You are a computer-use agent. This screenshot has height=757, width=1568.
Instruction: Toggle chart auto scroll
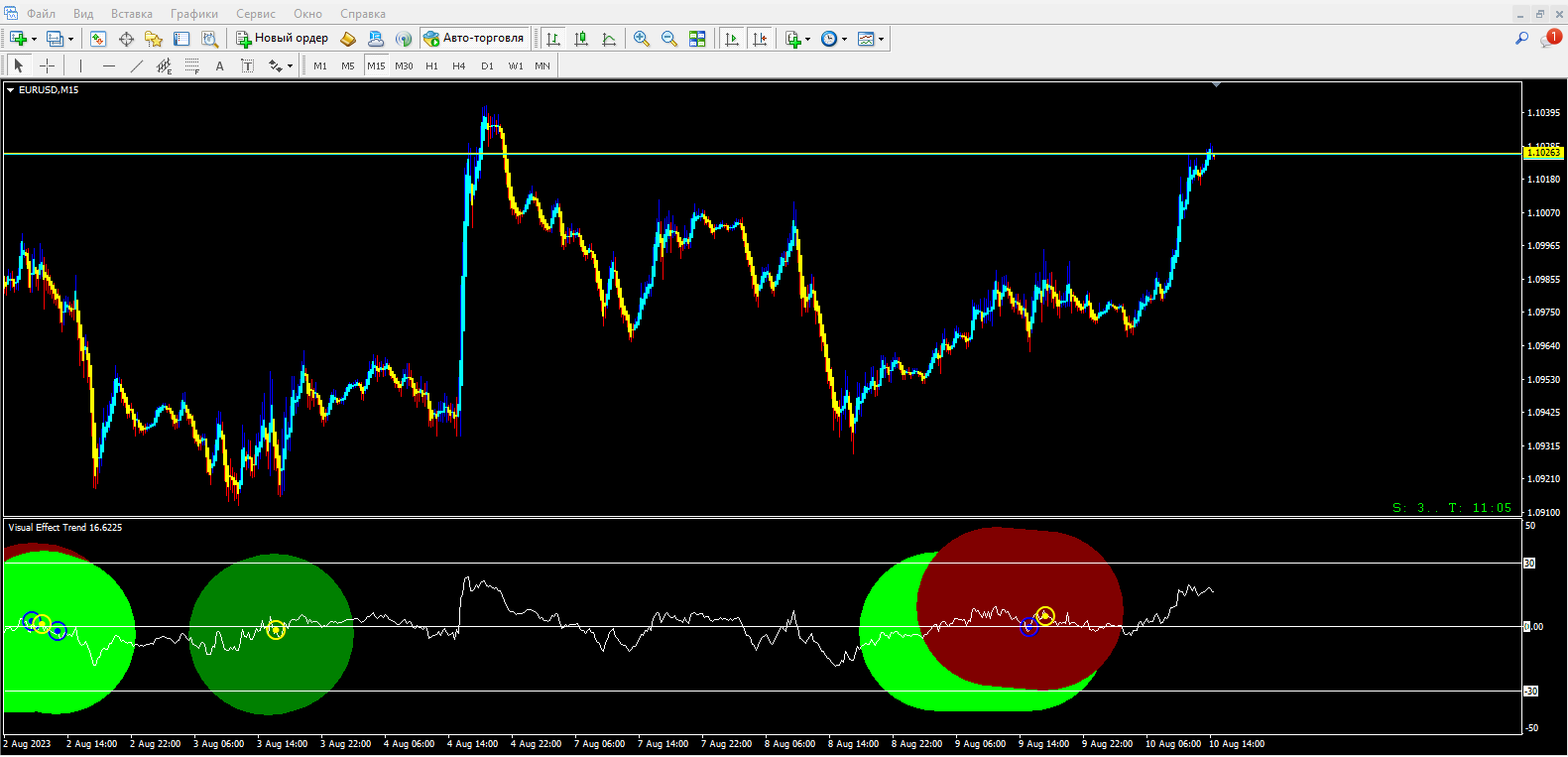[x=732, y=39]
